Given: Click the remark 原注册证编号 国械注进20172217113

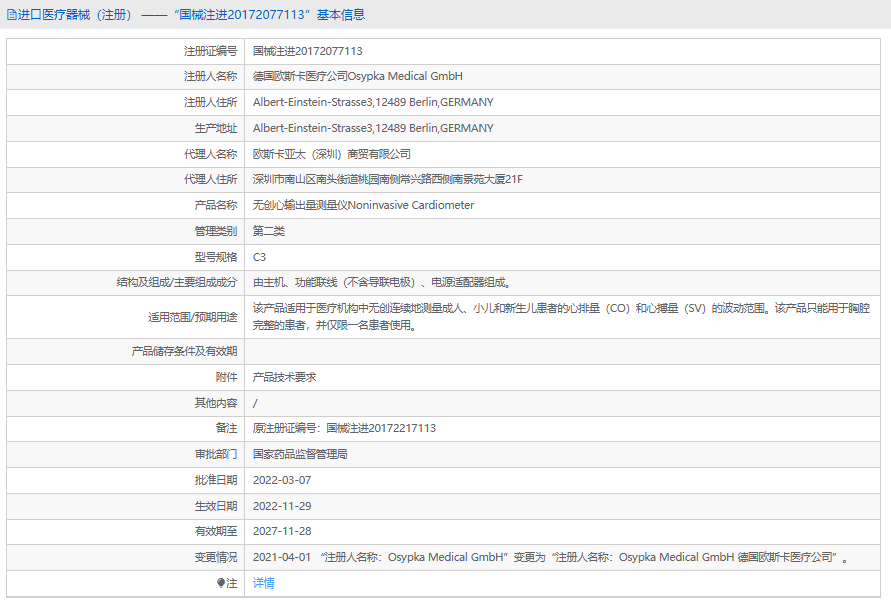Looking at the screenshot, I should pos(344,429).
